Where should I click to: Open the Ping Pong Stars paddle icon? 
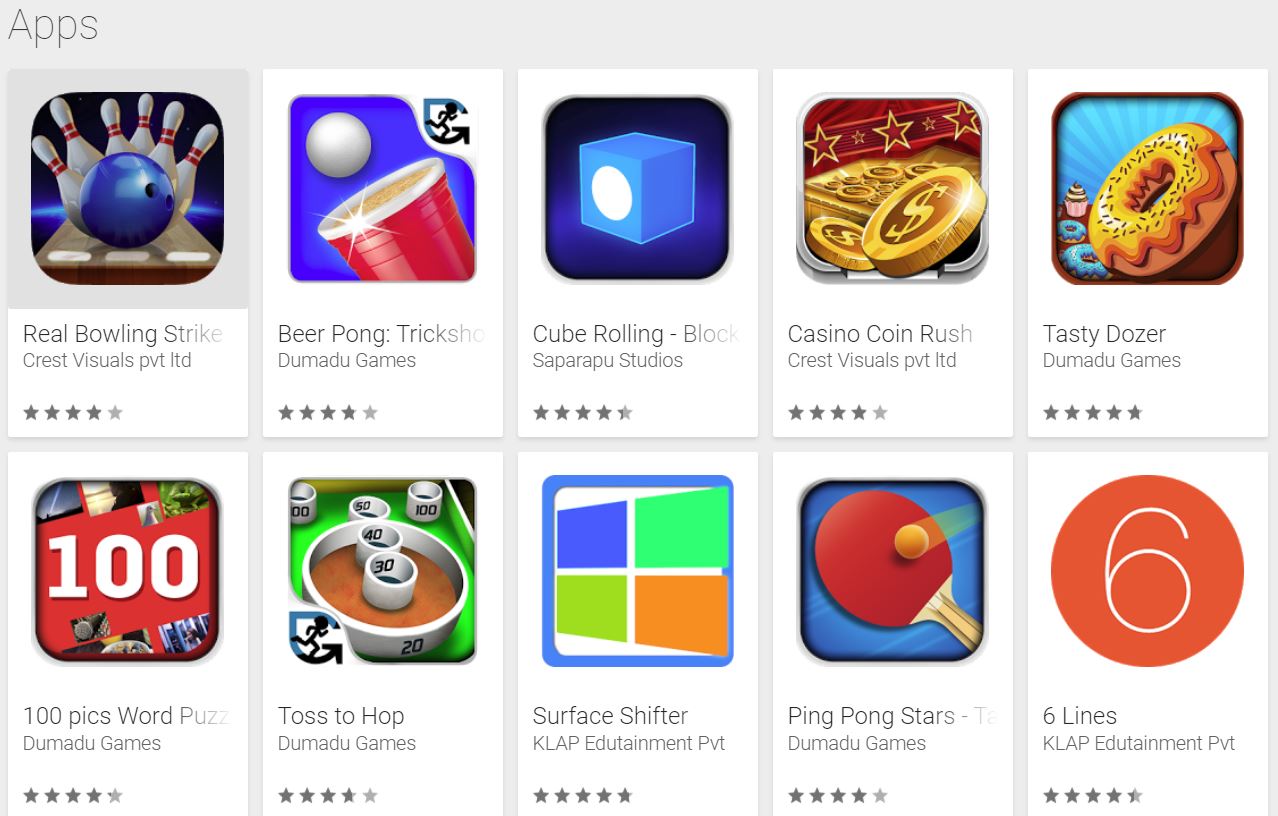click(x=893, y=571)
